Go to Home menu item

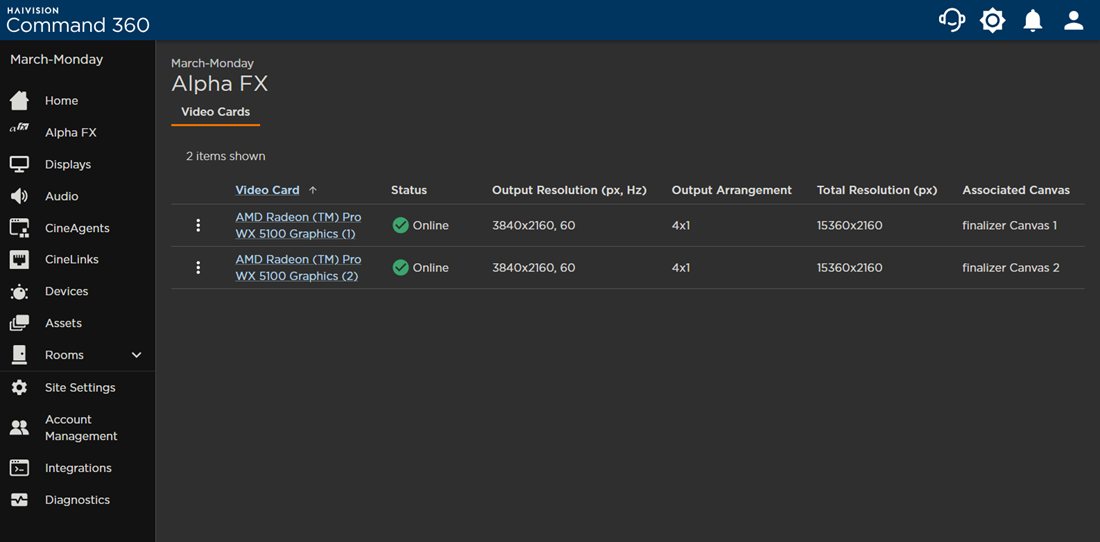[62, 101]
